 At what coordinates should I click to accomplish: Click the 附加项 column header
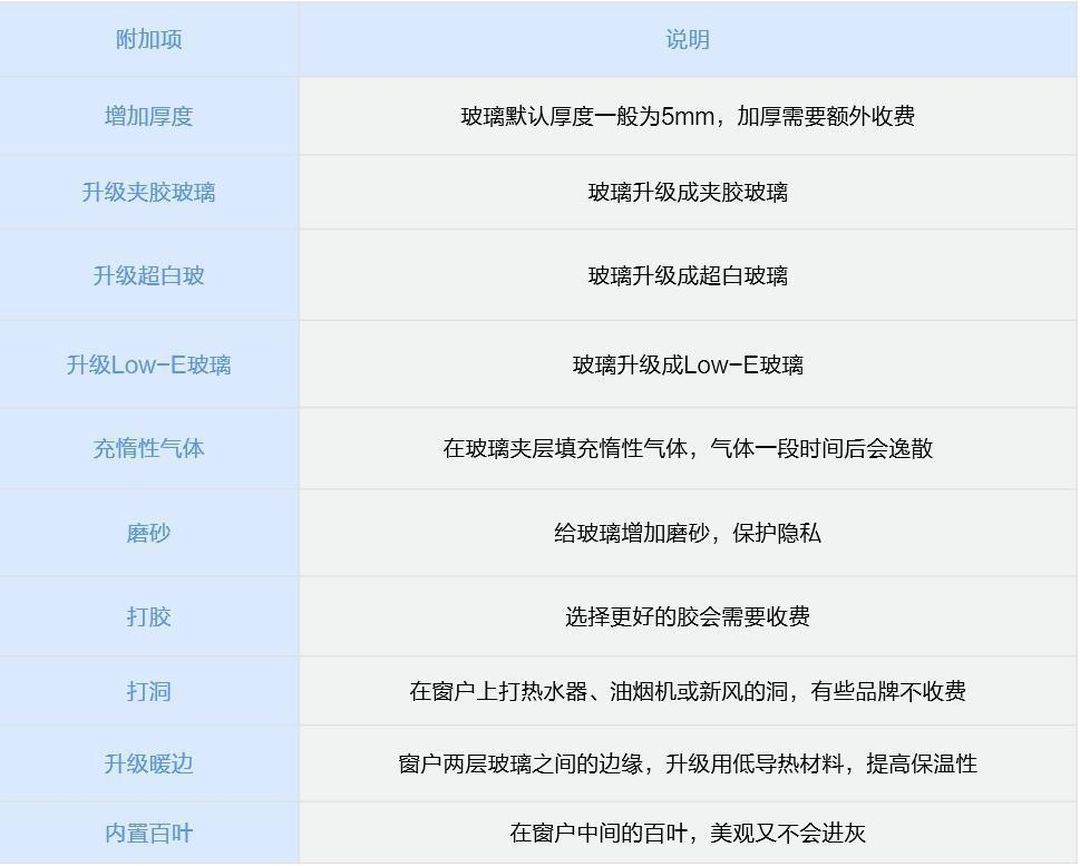[148, 40]
